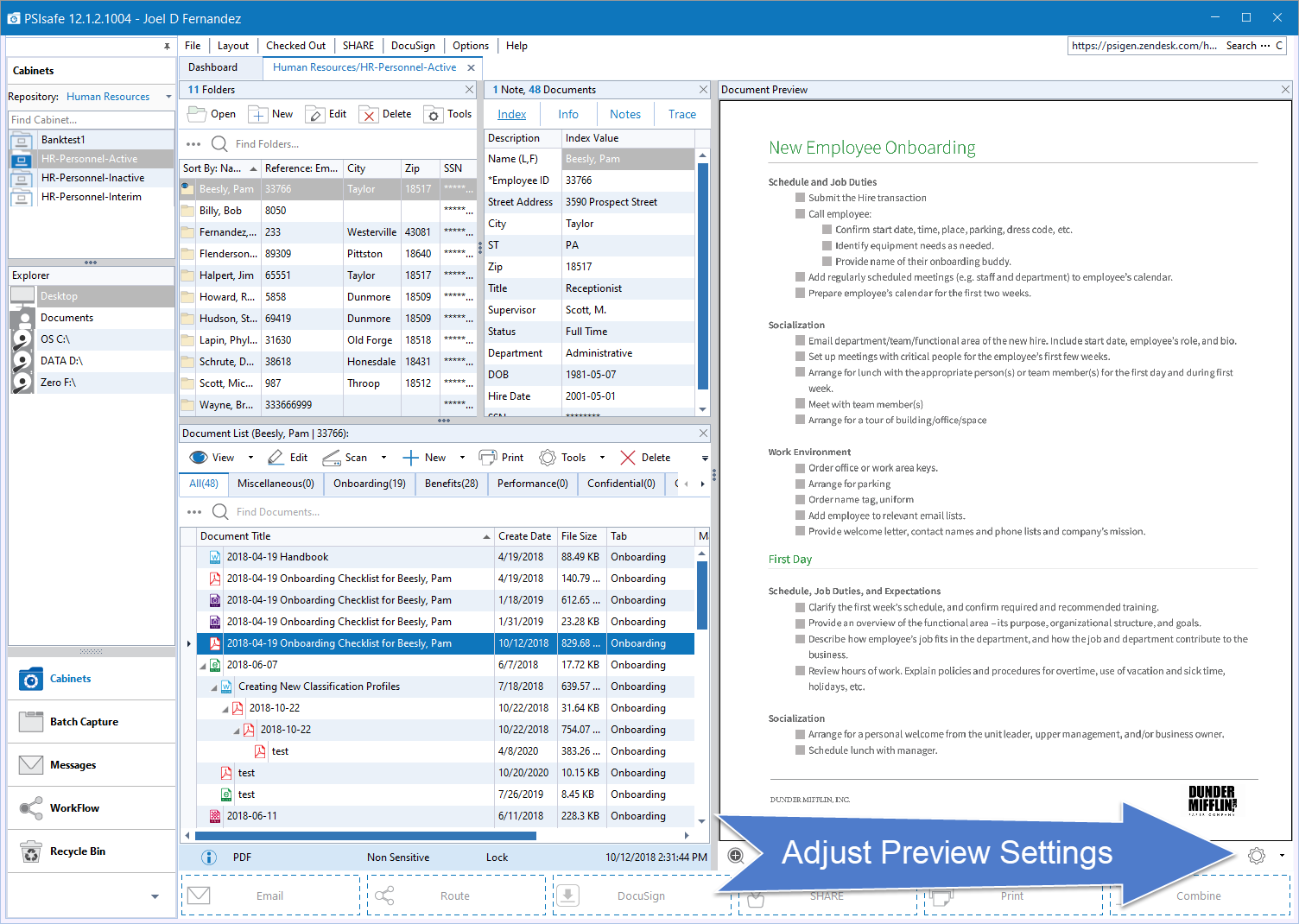Click the Print icon above the document list
Viewport: 1299px width, 924px height.
pyautogui.click(x=501, y=457)
